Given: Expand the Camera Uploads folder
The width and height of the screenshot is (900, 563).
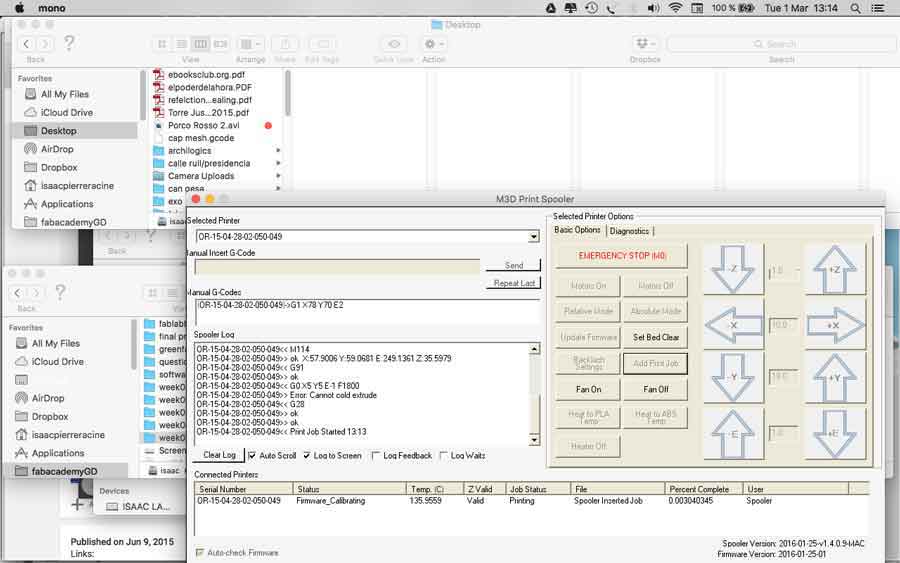Looking at the screenshot, I should 278,176.
